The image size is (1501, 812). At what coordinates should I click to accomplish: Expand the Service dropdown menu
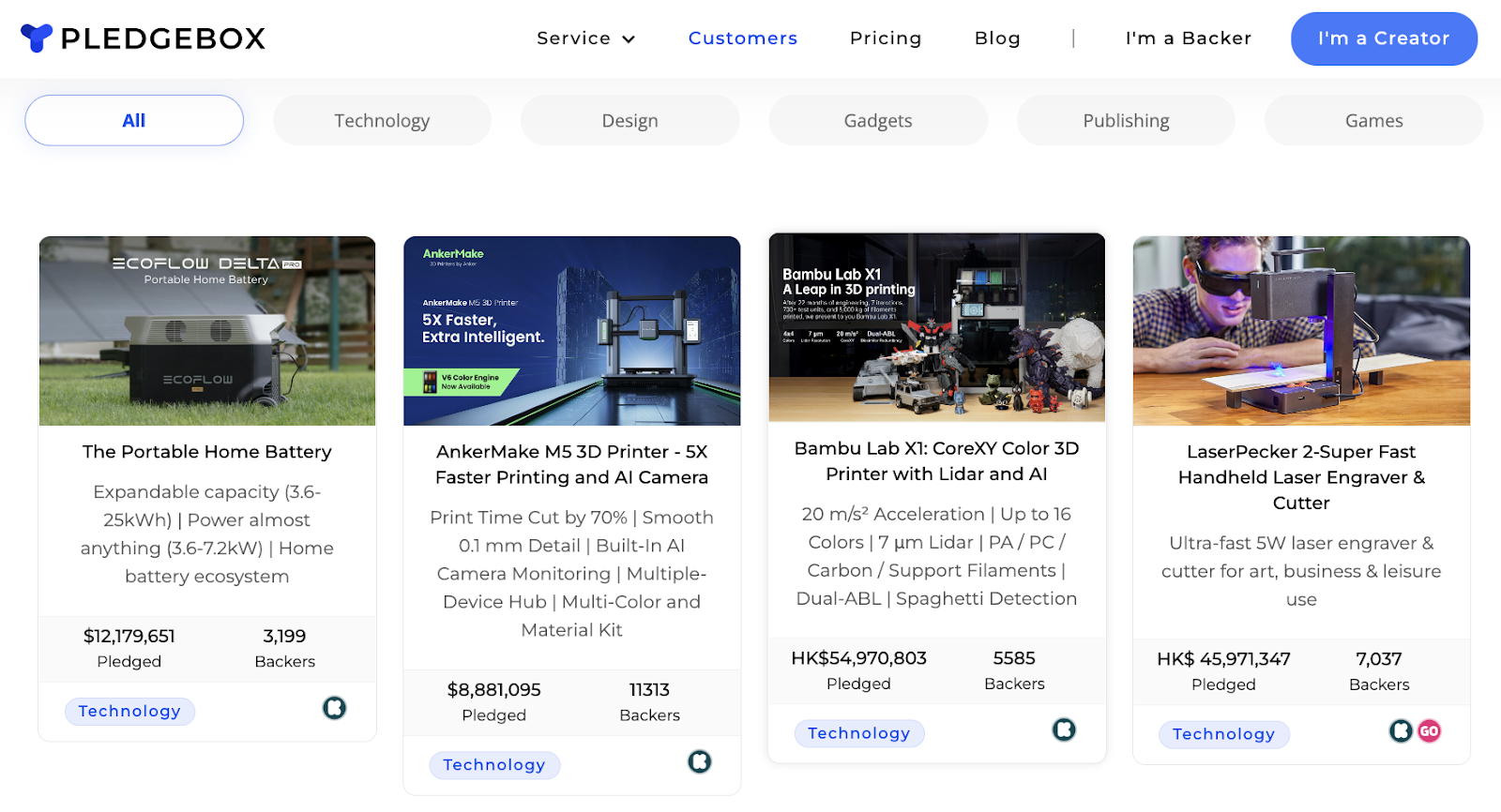coord(585,38)
